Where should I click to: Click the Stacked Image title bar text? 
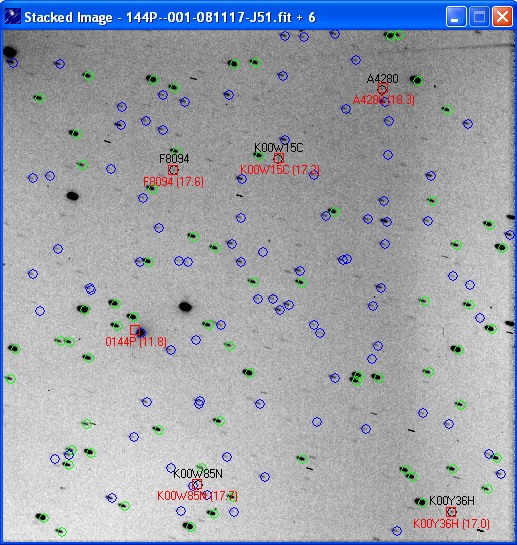coord(170,17)
